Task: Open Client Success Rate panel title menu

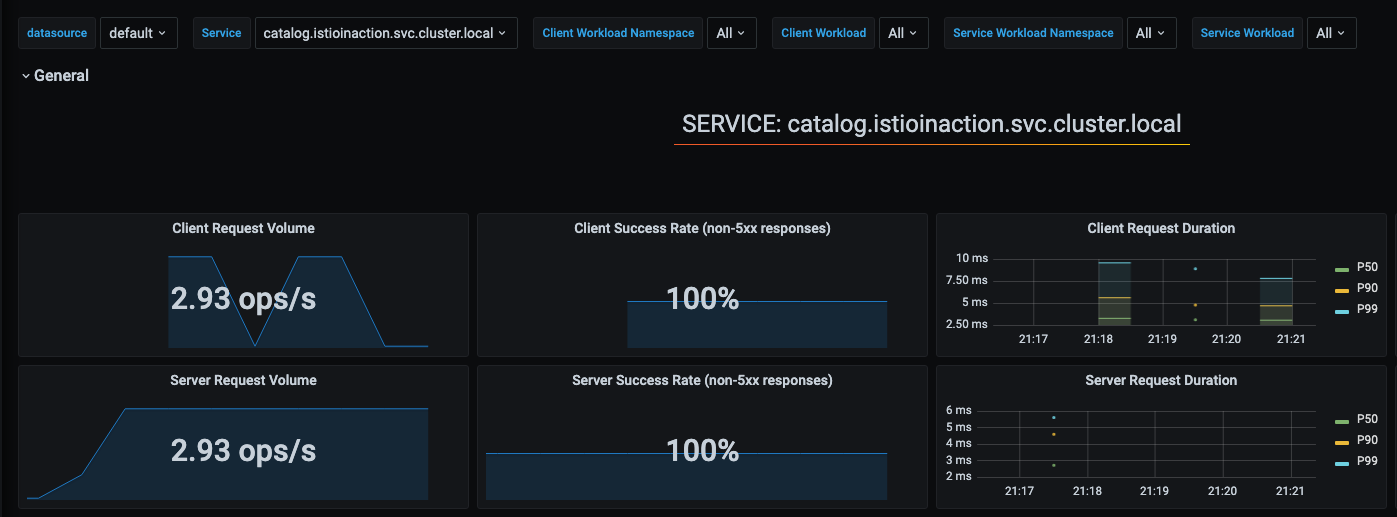Action: coord(702,228)
